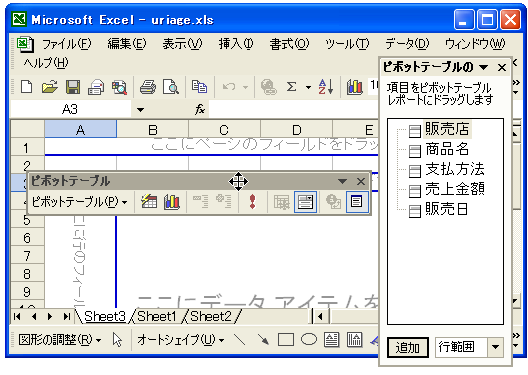Viewport: 528px width, 375px height.
Task: Toggle the Show Field List icon
Action: 357,202
